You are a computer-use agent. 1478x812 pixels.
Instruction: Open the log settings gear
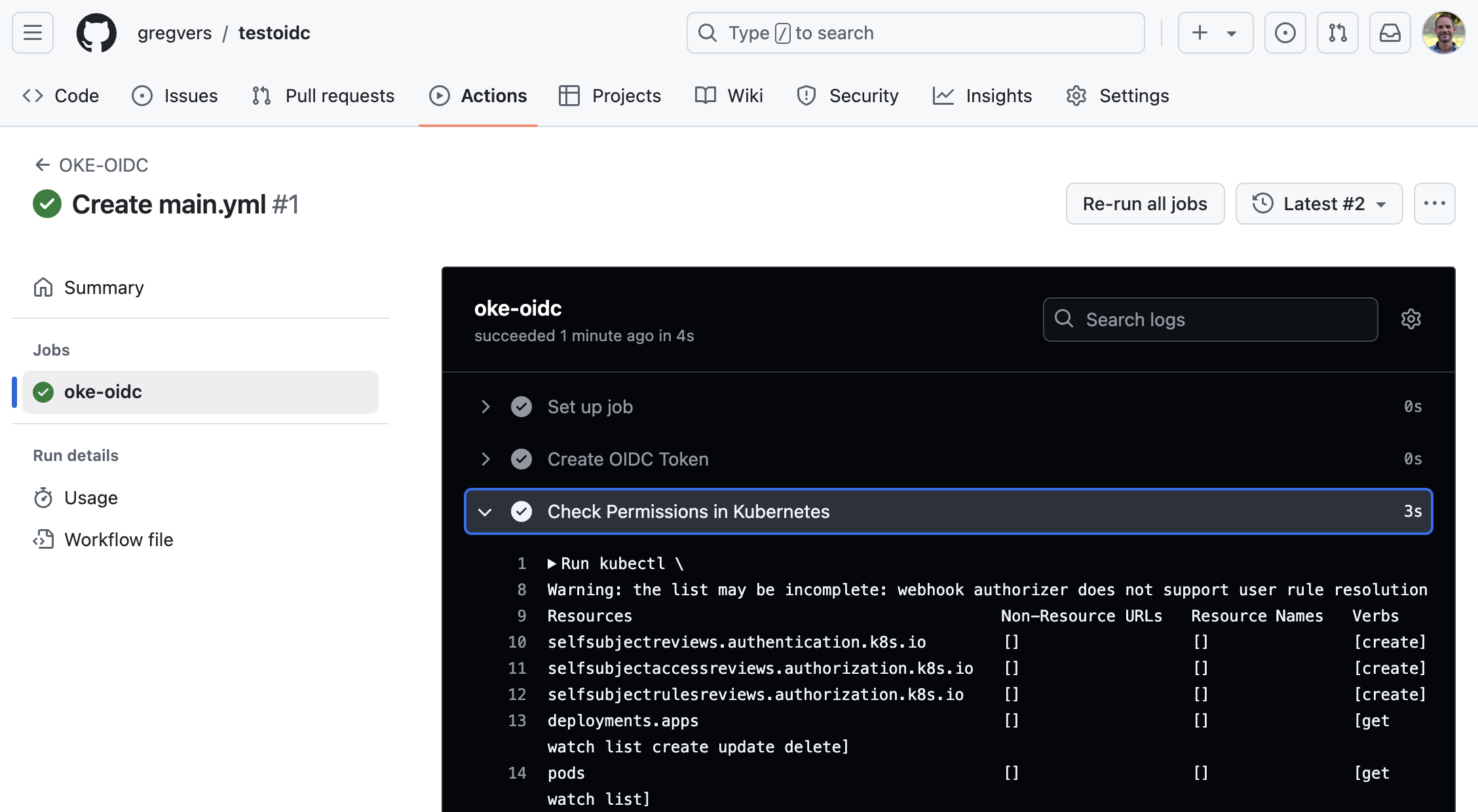click(1411, 319)
